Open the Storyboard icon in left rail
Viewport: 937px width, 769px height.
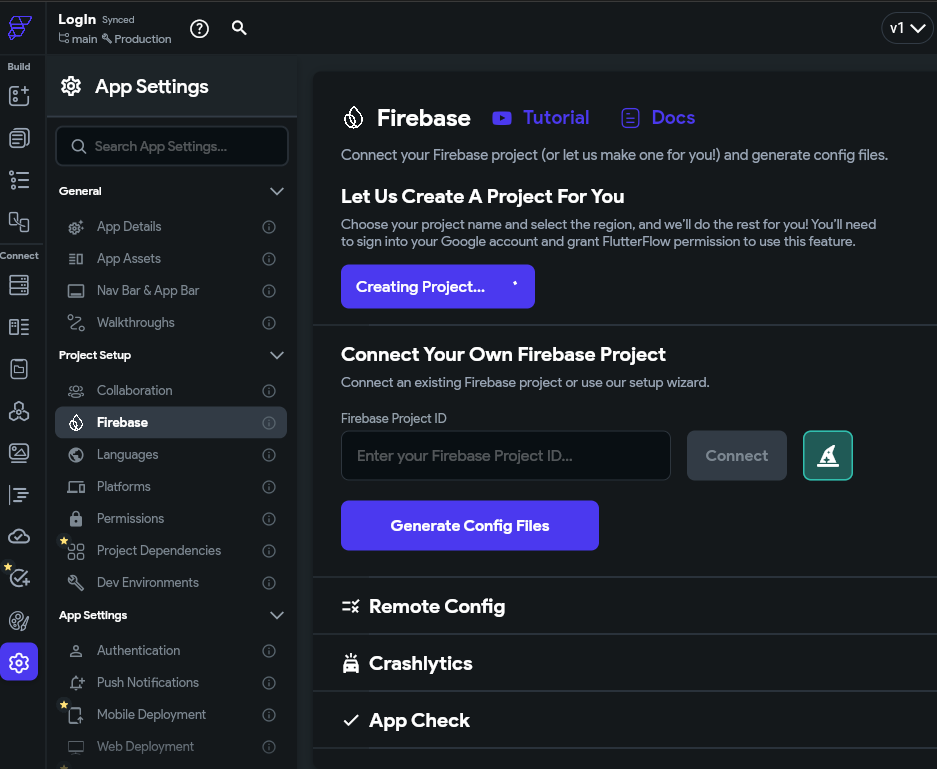[x=19, y=222]
